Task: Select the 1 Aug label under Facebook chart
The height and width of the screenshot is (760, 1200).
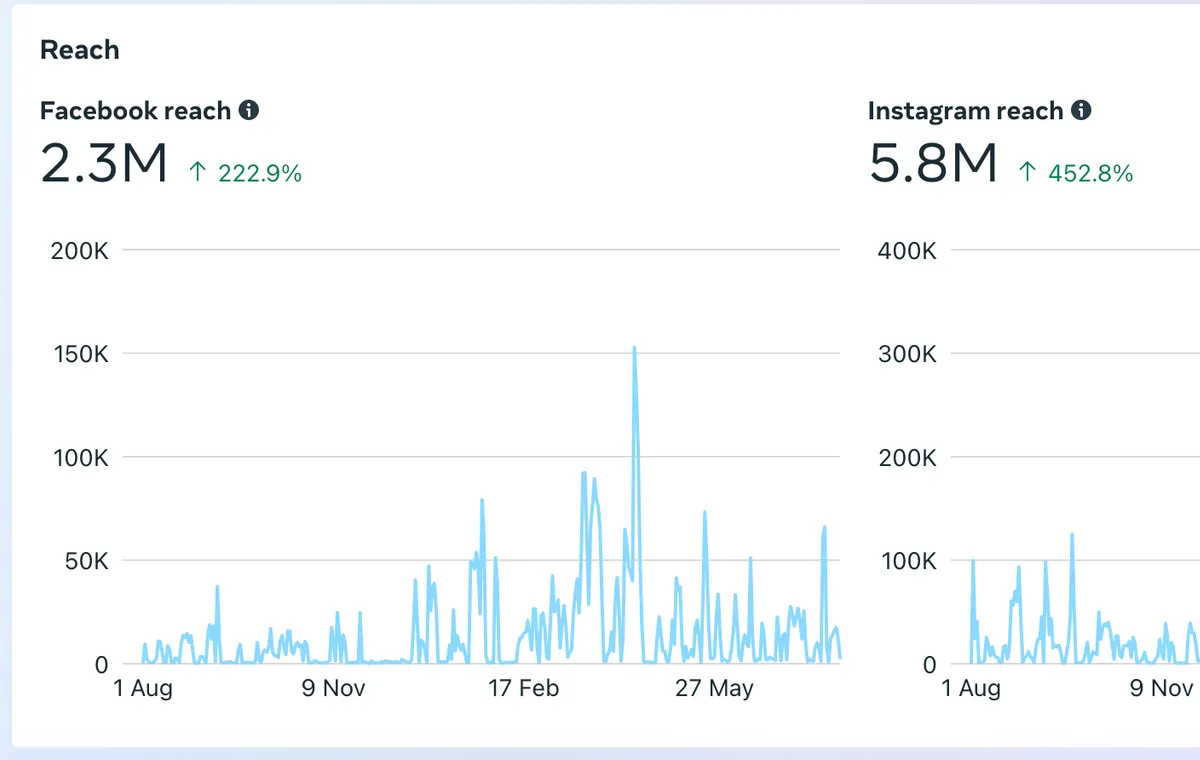Action: point(142,689)
